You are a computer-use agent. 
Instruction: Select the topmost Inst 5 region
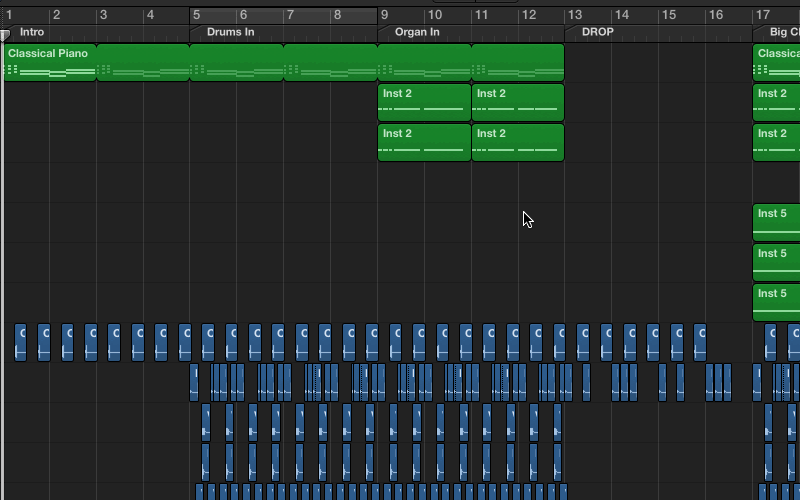click(x=777, y=222)
